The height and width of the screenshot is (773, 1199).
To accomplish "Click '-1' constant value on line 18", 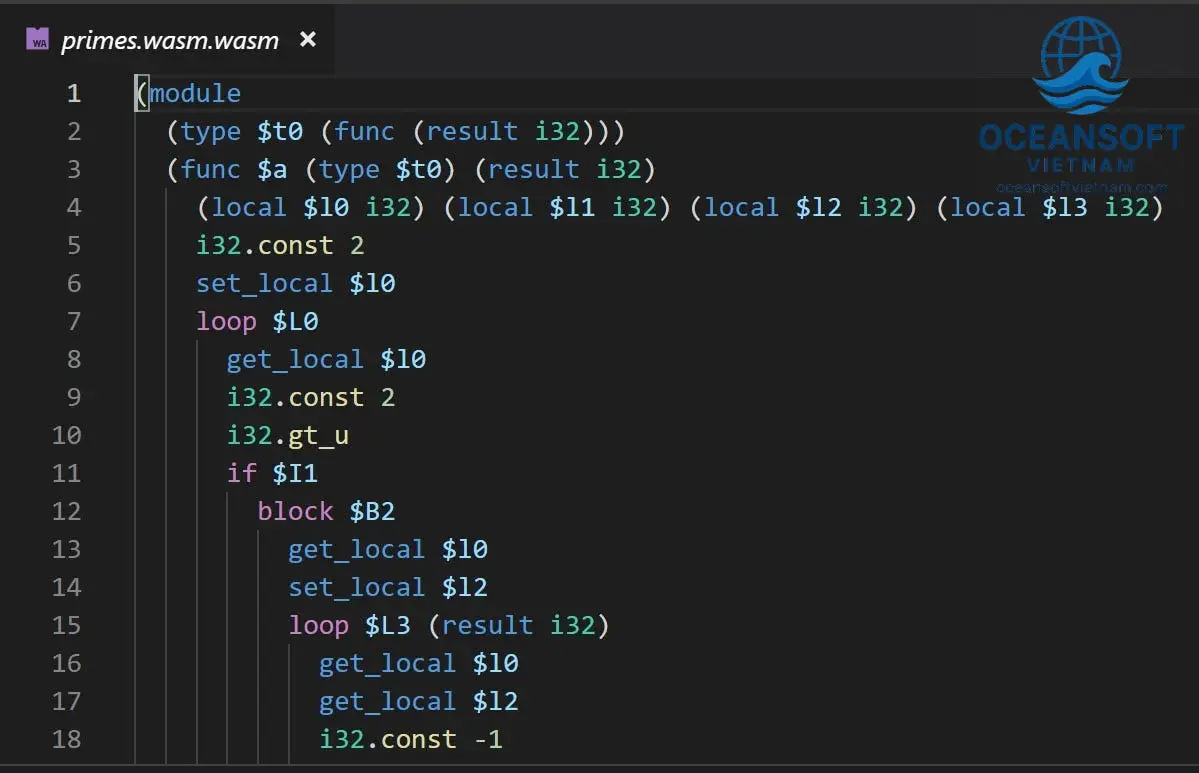I will (x=488, y=739).
